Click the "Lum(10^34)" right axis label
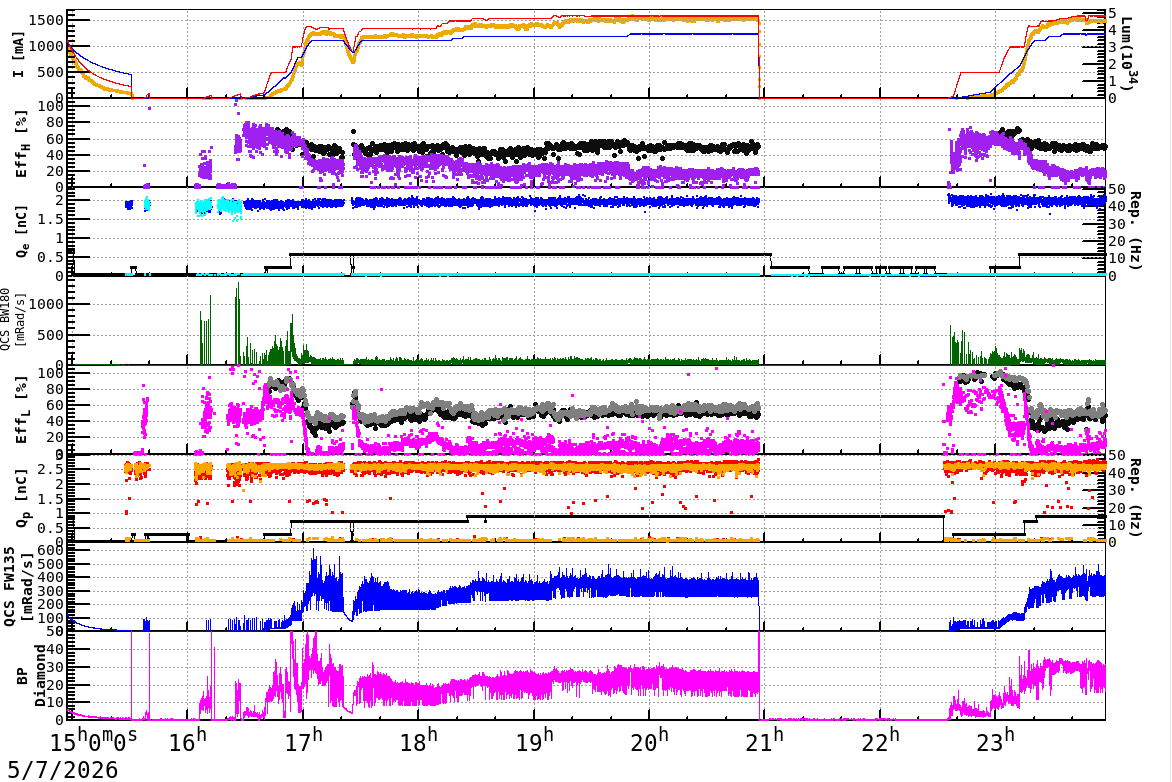The height and width of the screenshot is (782, 1172). click(1129, 53)
